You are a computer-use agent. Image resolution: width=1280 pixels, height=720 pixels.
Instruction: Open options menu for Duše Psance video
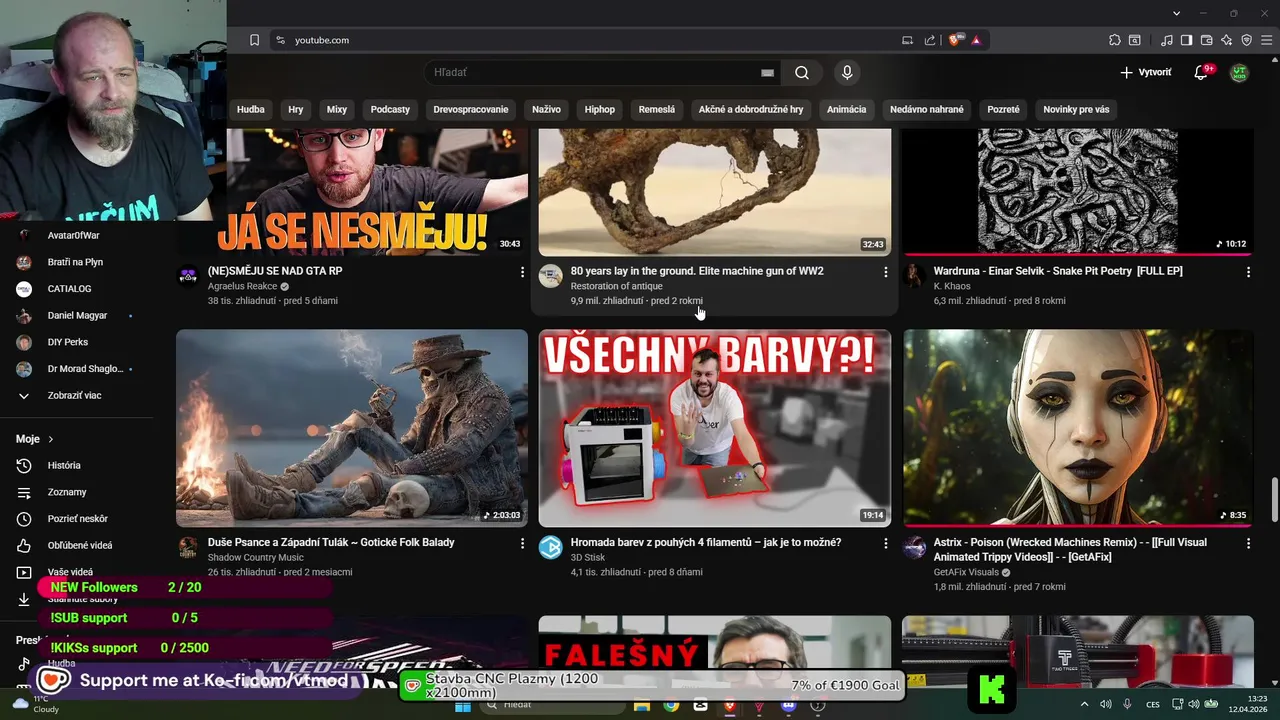coord(522,543)
